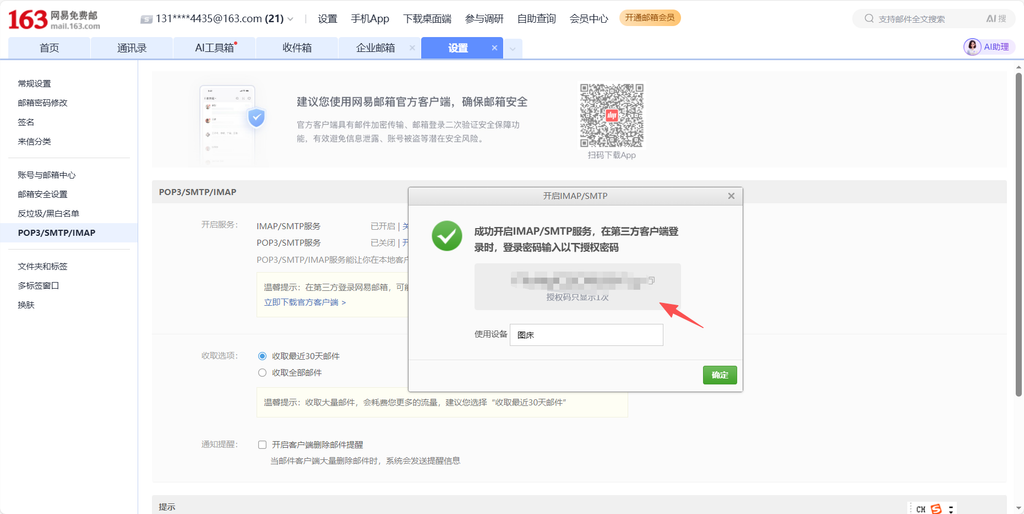Toggle 开启客户端删除邮件提醒 checkbox
This screenshot has height=514, width=1024.
pos(263,445)
